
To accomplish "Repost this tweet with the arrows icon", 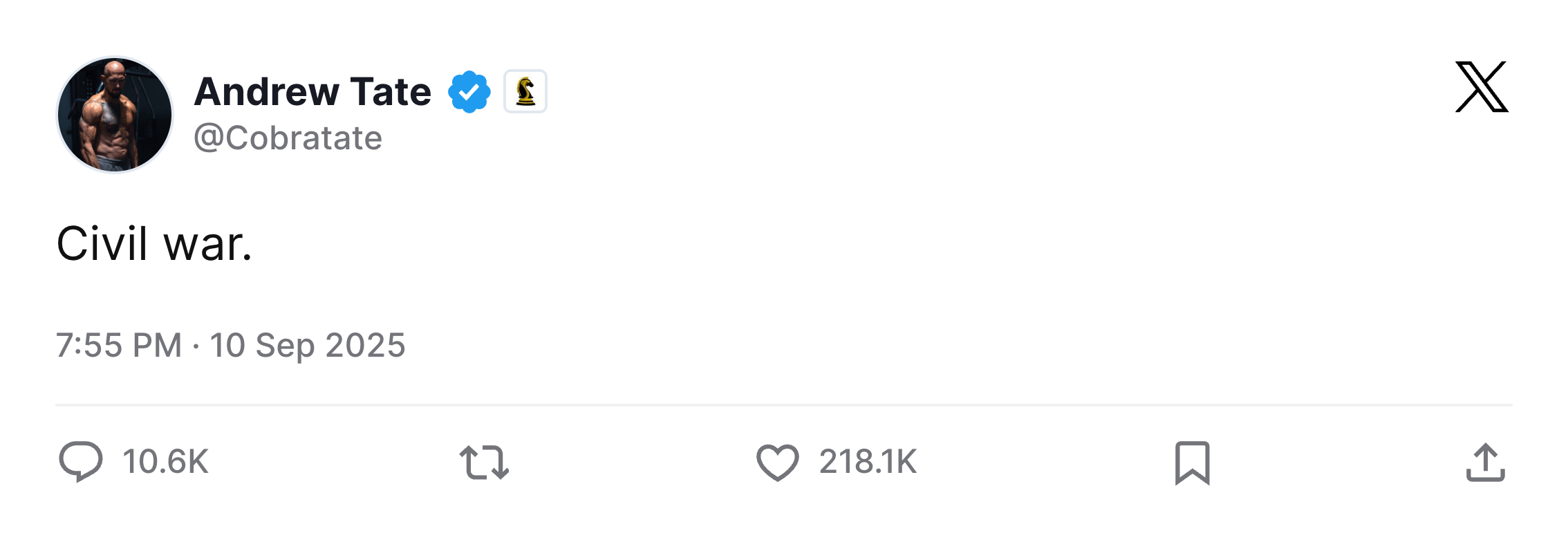I will [484, 462].
